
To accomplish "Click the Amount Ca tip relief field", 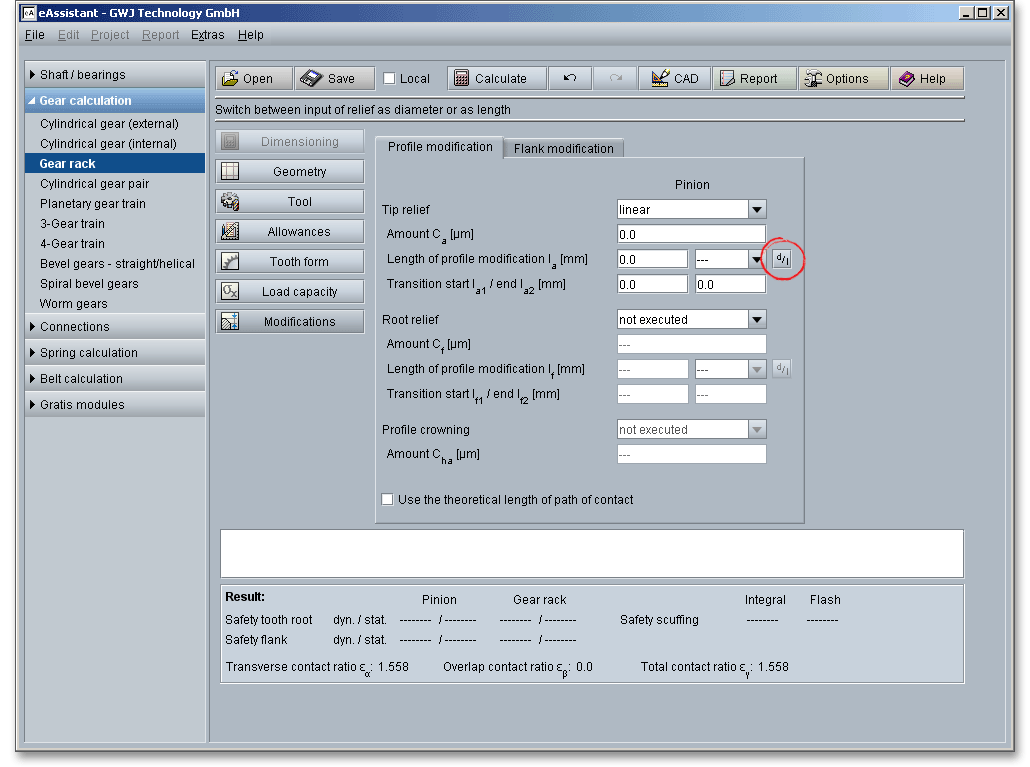I will [691, 234].
